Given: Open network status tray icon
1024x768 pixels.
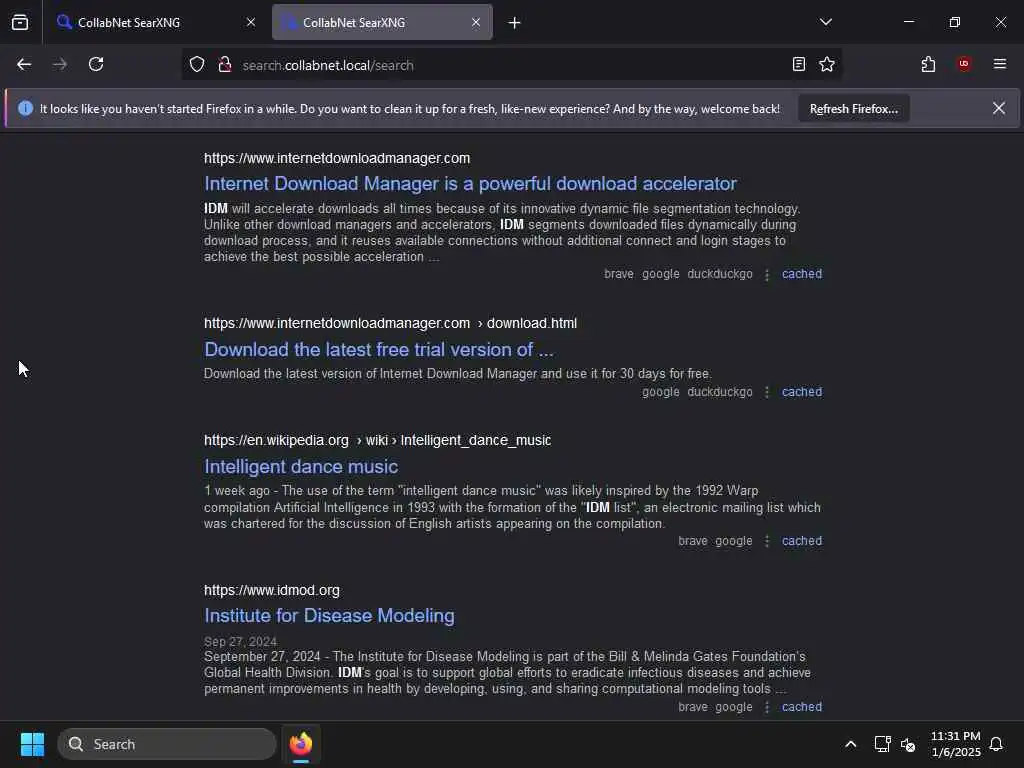Looking at the screenshot, I should click(x=882, y=744).
